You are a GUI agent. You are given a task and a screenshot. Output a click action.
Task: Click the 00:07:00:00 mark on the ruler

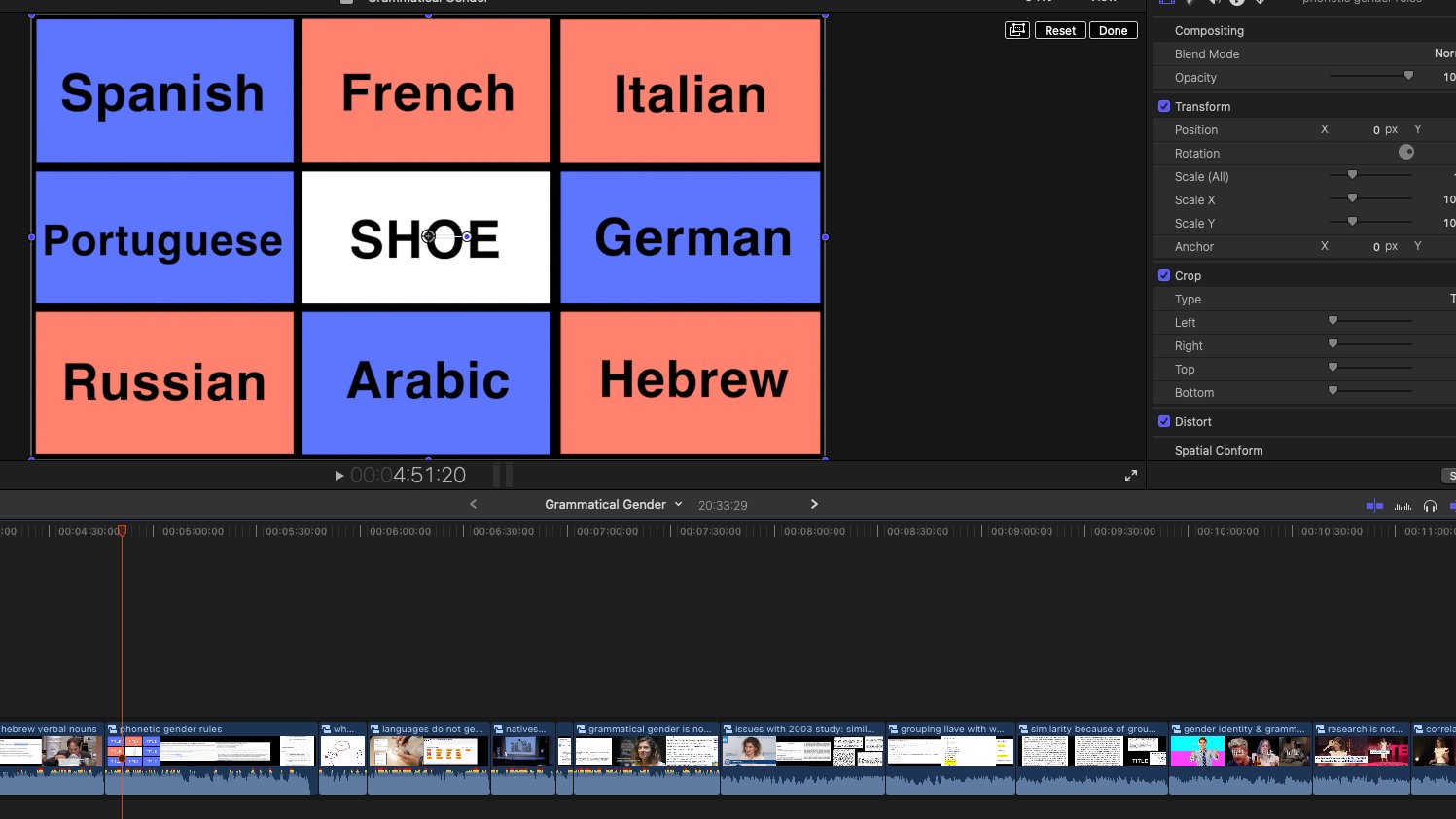coord(607,531)
